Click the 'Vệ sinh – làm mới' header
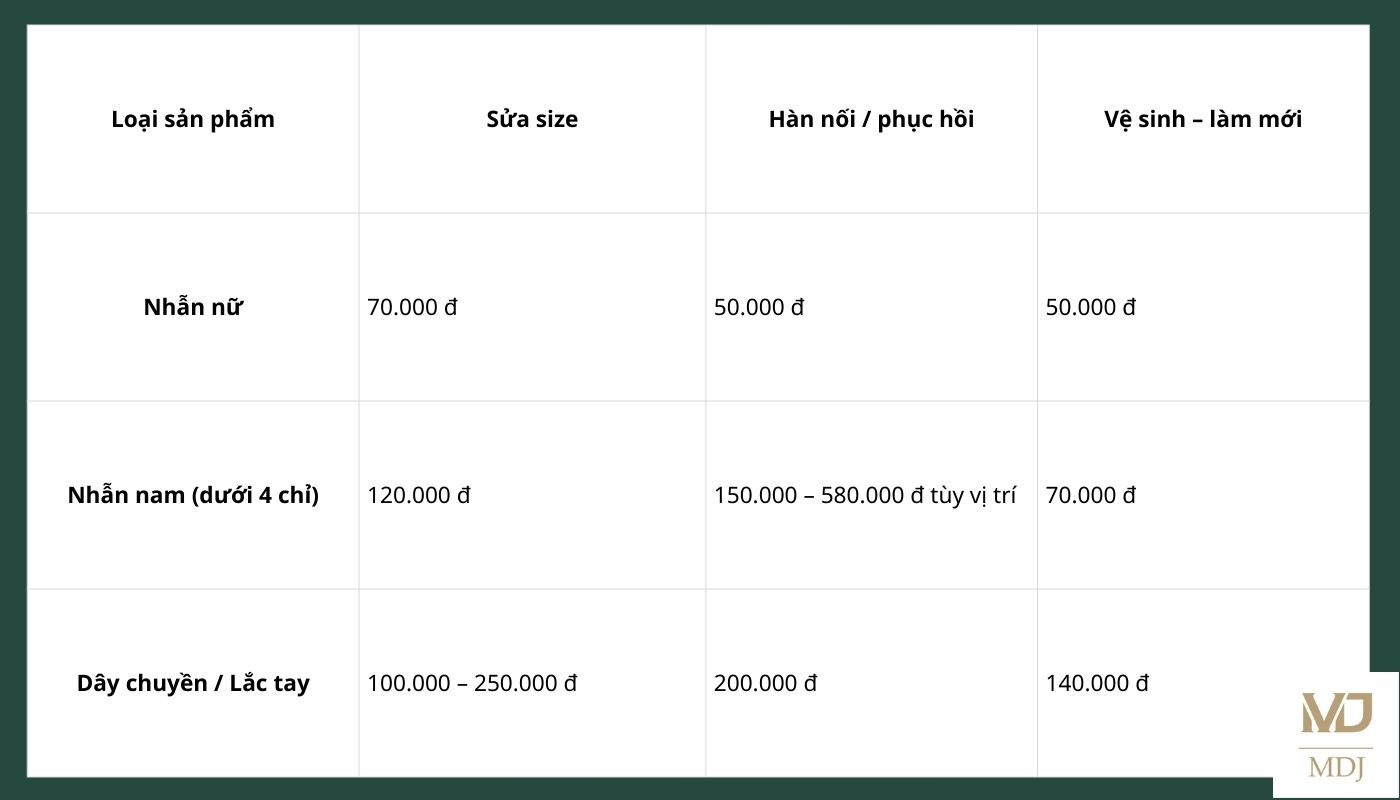1400x800 pixels. pos(1203,119)
